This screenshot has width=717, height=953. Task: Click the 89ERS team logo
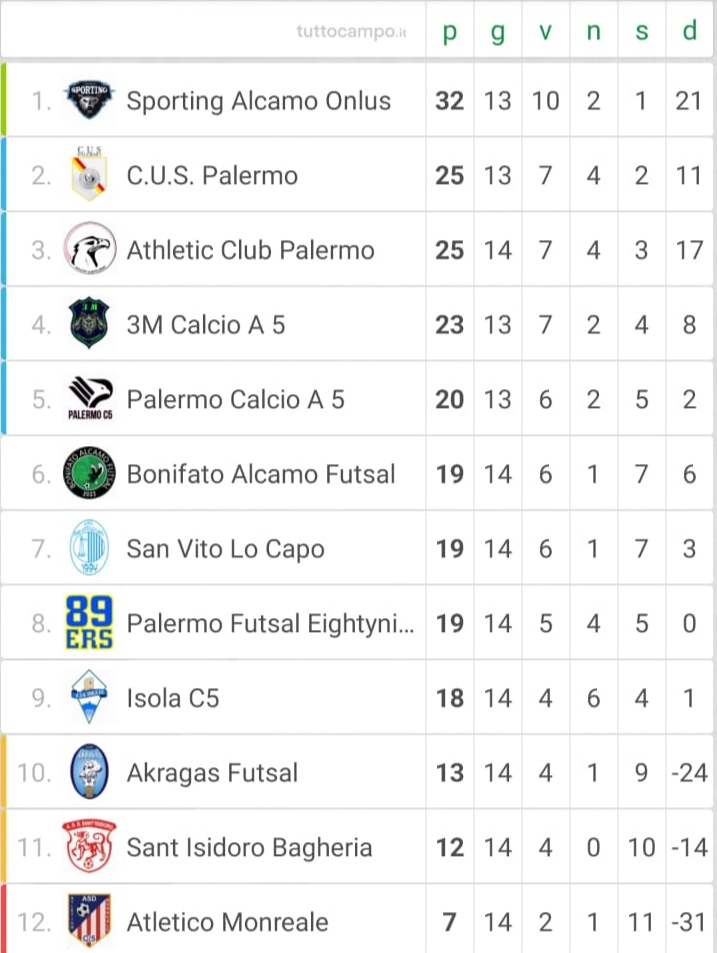coord(89,622)
